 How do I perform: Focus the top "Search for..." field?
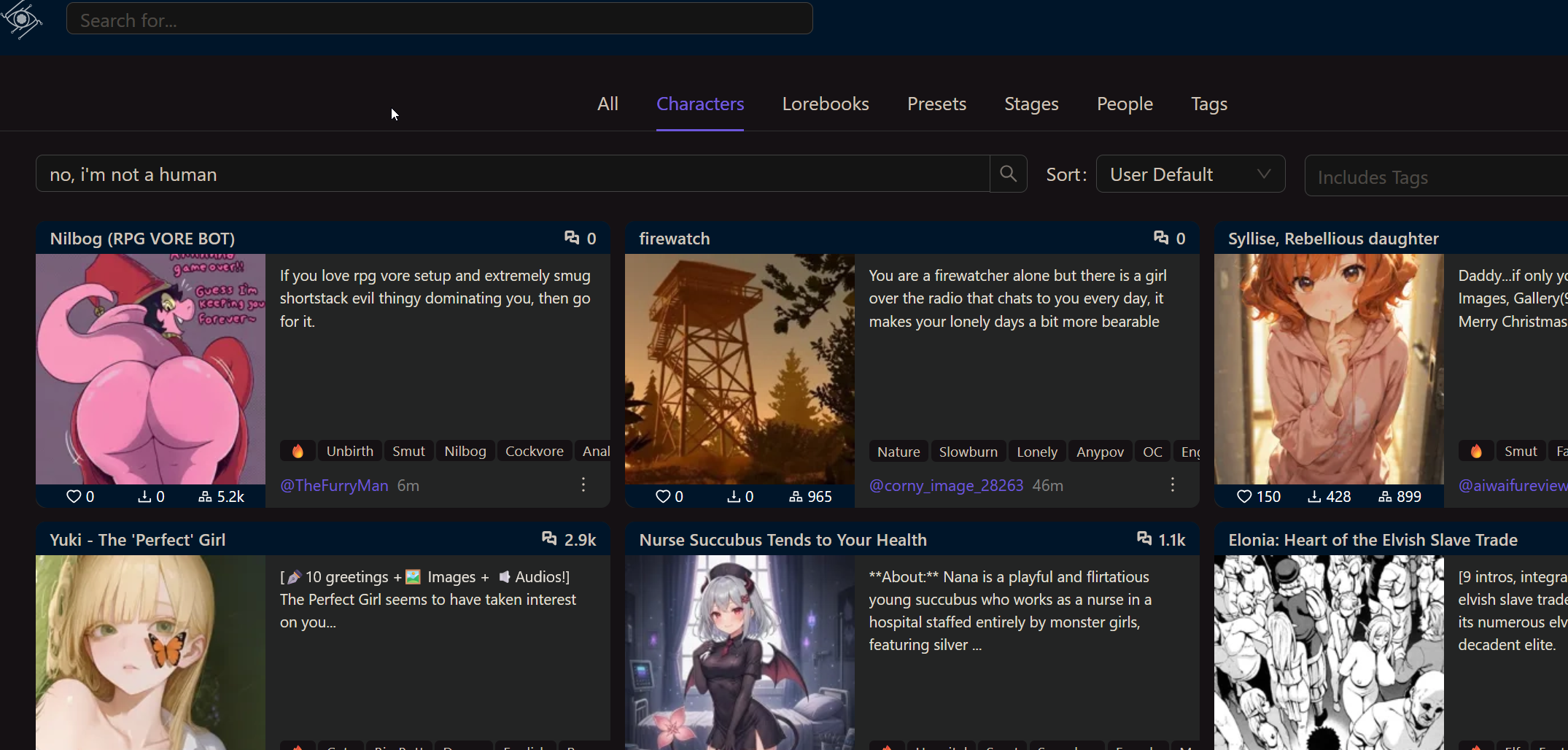pos(439,20)
